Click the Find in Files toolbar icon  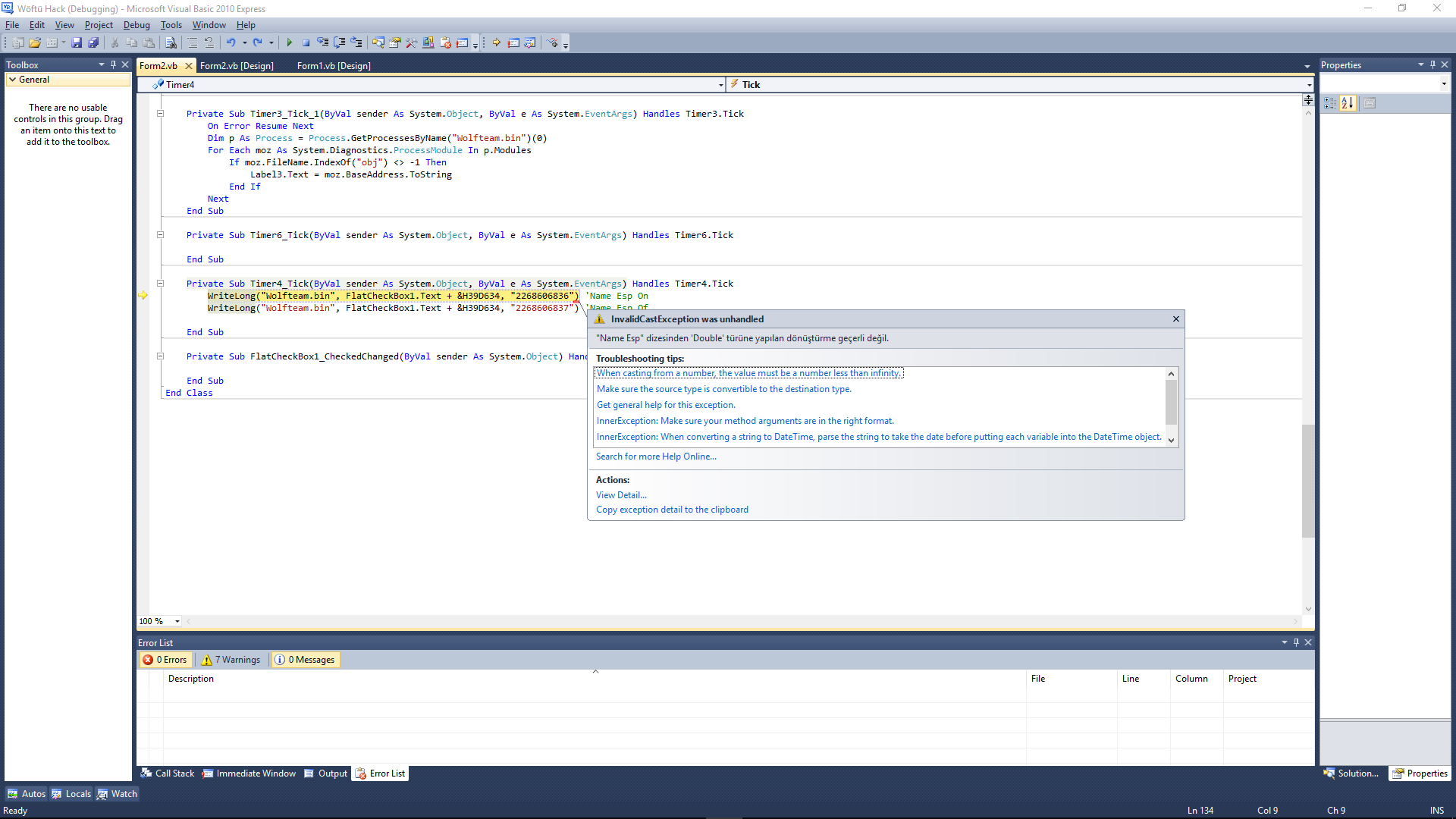[171, 43]
